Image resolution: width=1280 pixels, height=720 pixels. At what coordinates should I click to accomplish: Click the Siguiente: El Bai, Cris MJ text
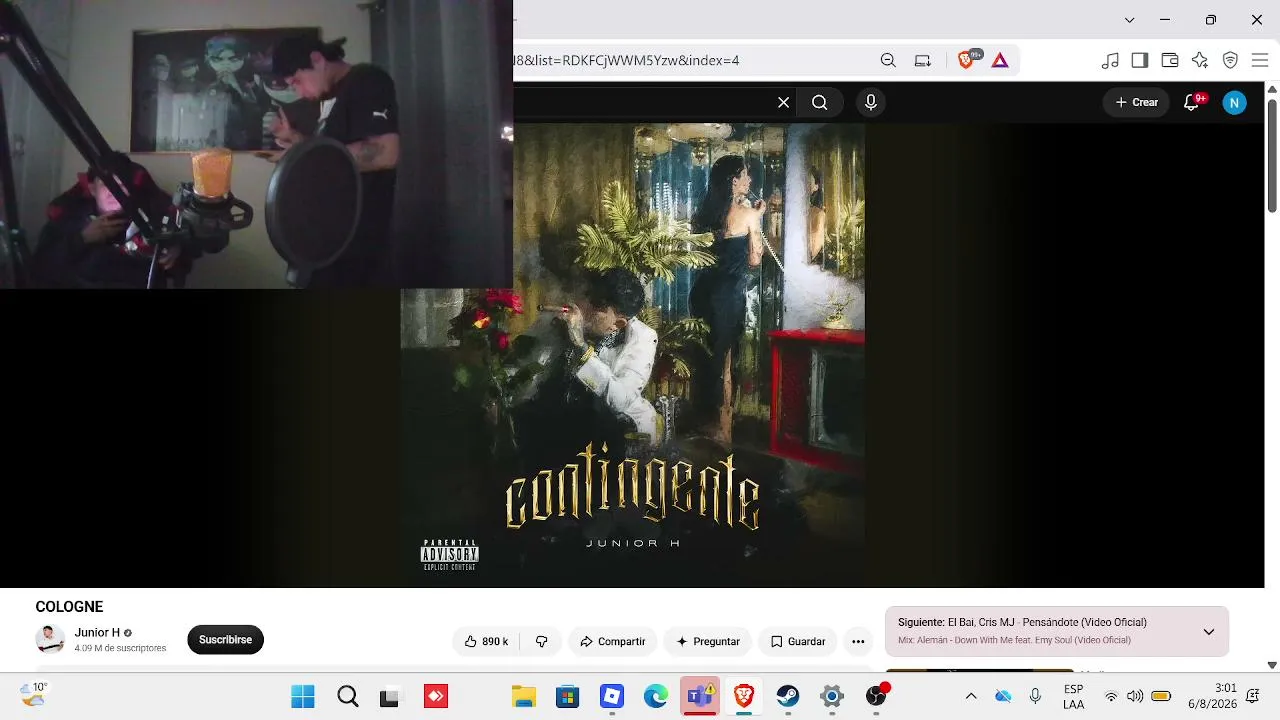click(x=1022, y=622)
